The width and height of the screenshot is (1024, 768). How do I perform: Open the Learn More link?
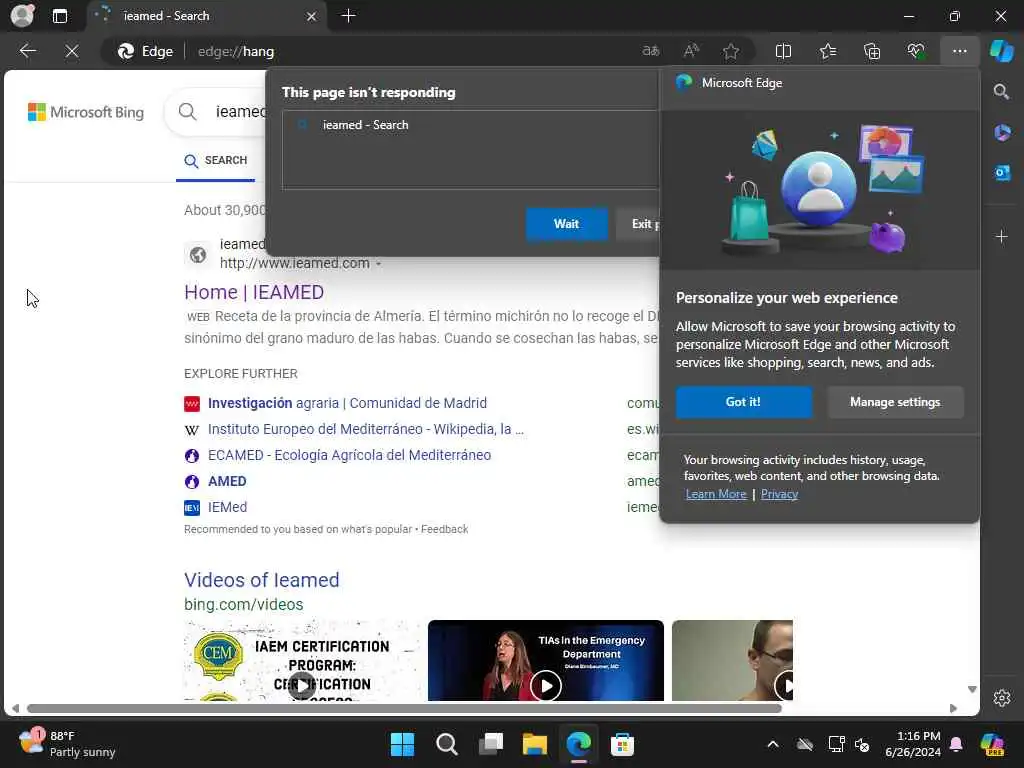(x=716, y=494)
